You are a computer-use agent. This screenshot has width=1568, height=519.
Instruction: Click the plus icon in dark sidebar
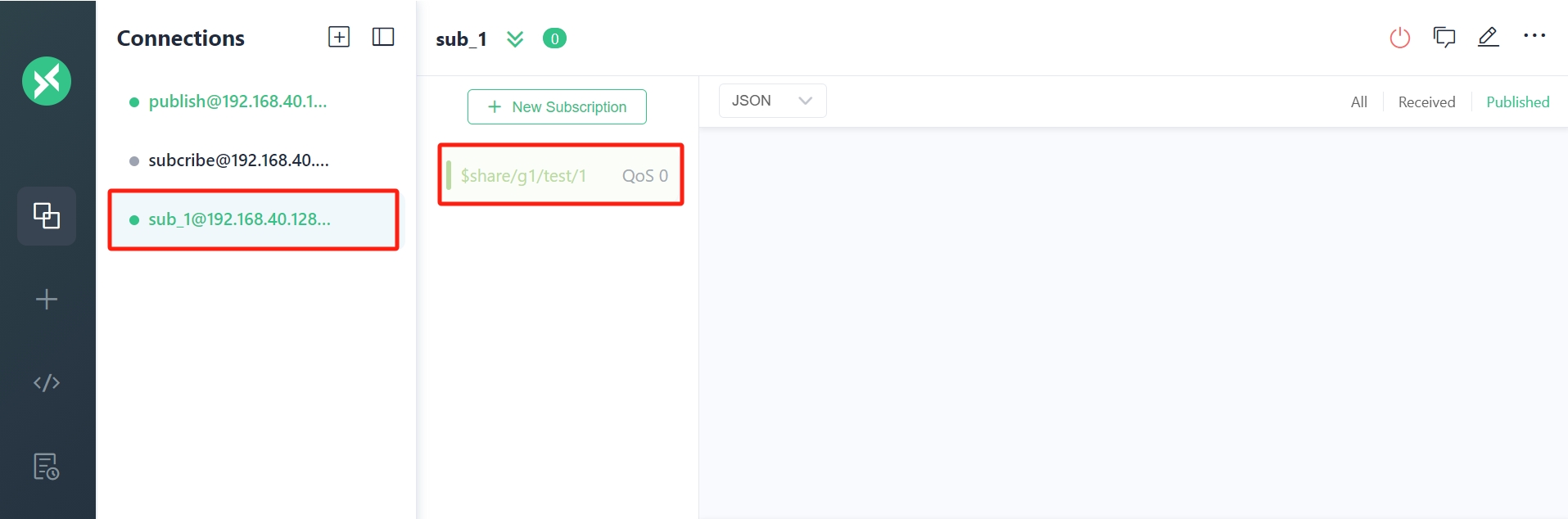[x=47, y=300]
